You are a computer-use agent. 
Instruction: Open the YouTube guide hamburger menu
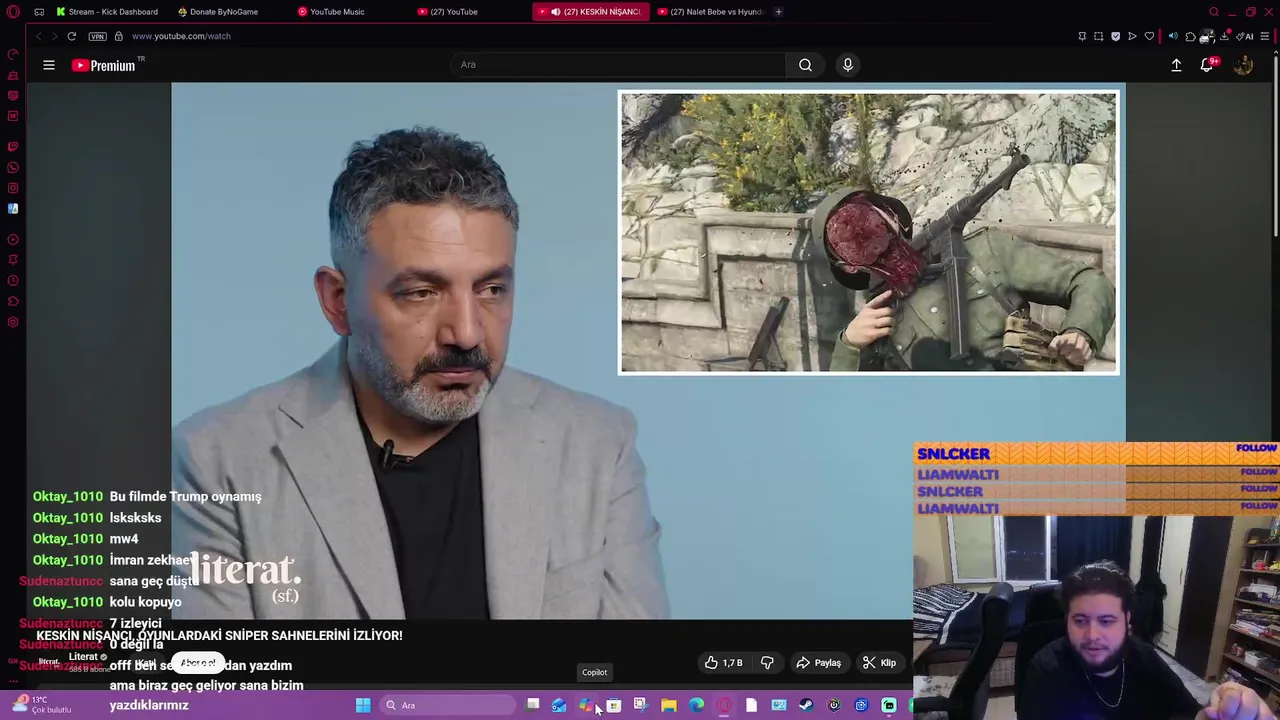(49, 65)
